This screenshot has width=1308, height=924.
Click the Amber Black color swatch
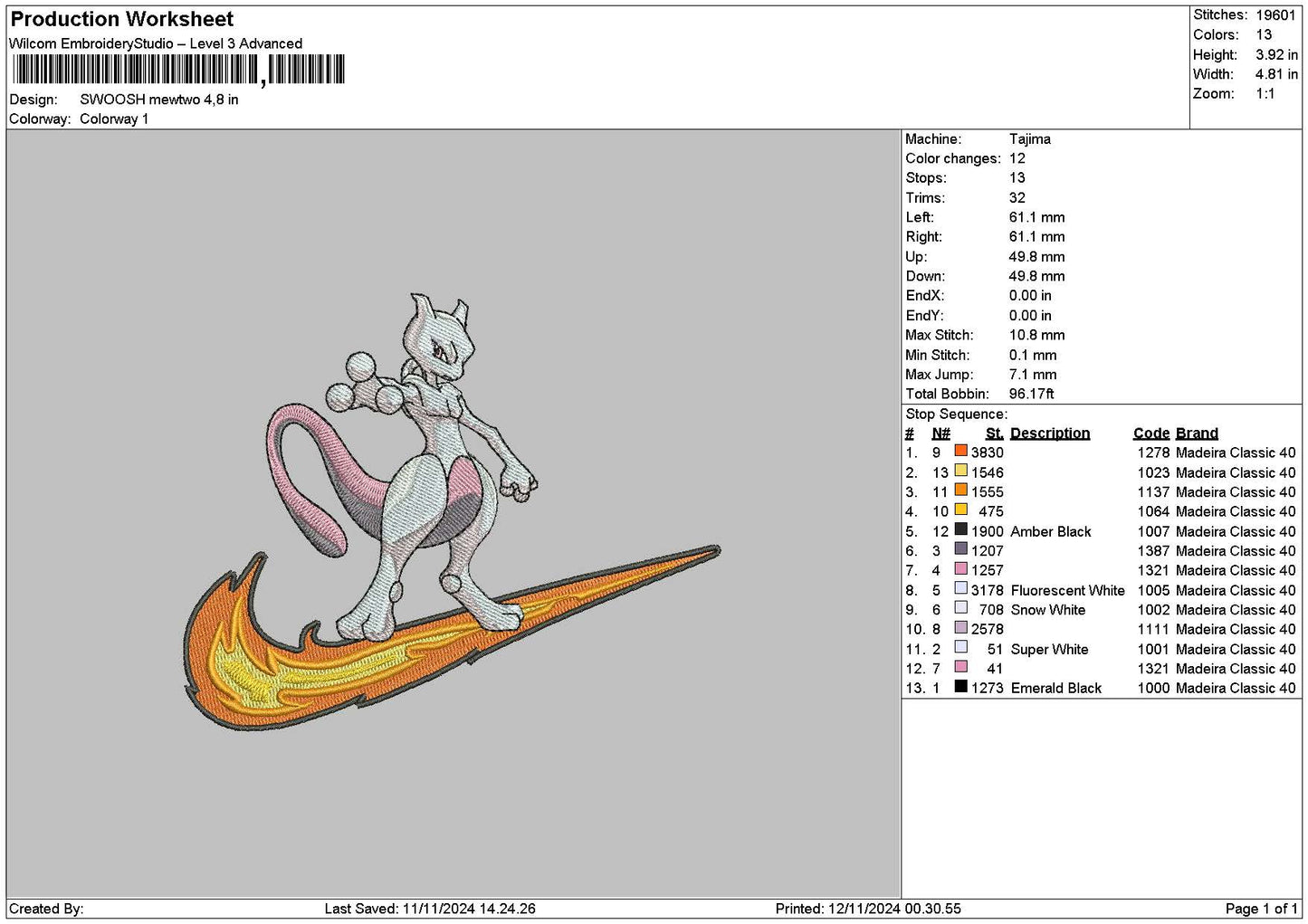(x=961, y=529)
